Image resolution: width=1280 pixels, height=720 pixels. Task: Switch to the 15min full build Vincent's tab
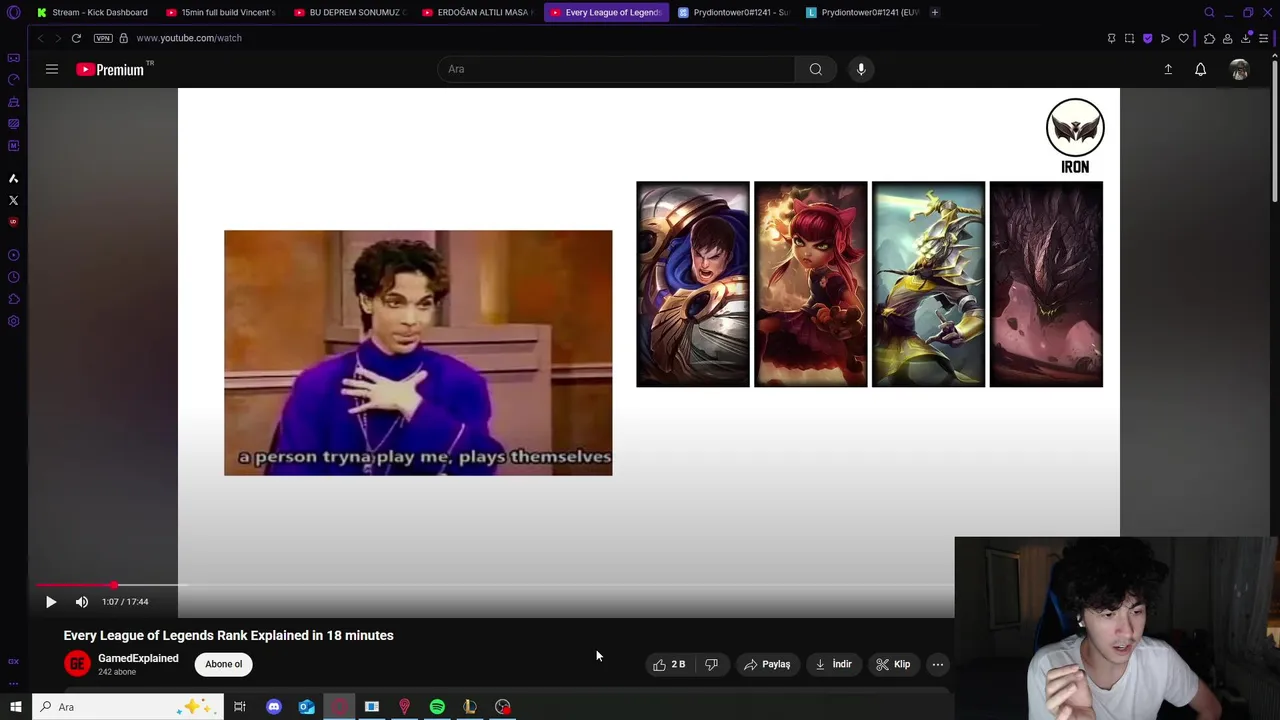[x=220, y=12]
